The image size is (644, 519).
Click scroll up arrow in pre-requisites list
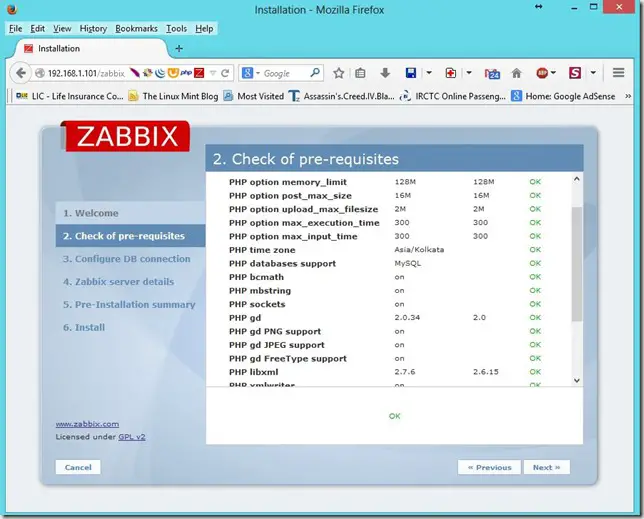pyautogui.click(x=577, y=179)
